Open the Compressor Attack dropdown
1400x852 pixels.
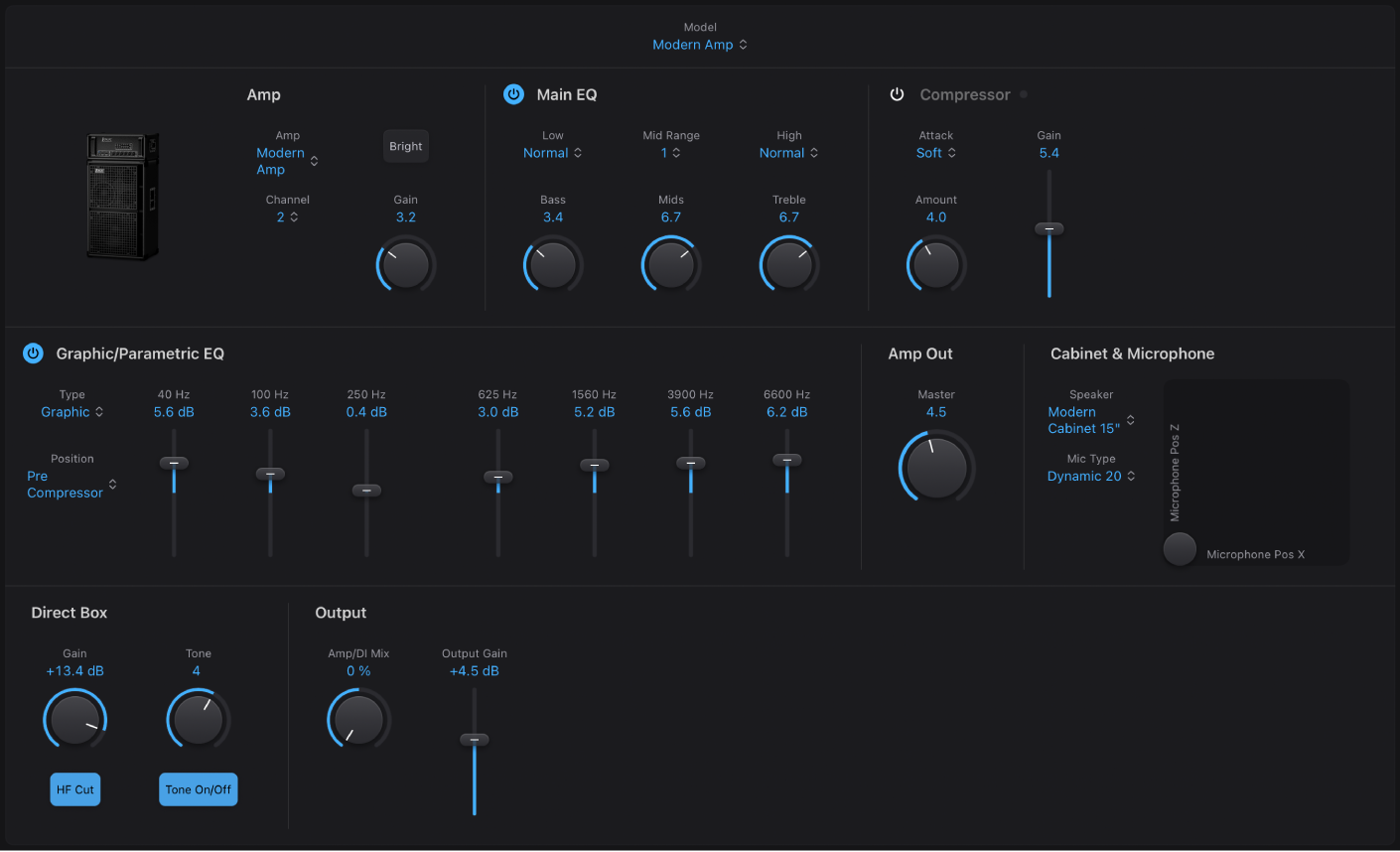click(x=934, y=152)
